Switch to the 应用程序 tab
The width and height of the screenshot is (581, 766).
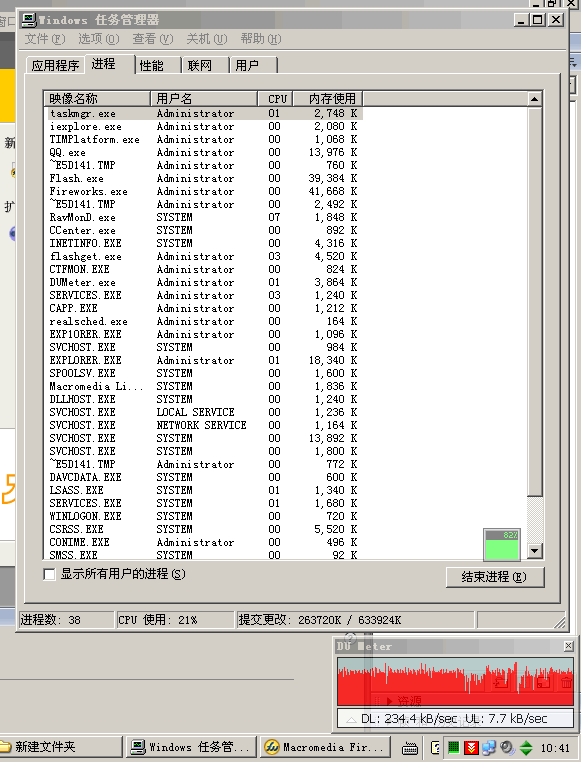point(55,65)
